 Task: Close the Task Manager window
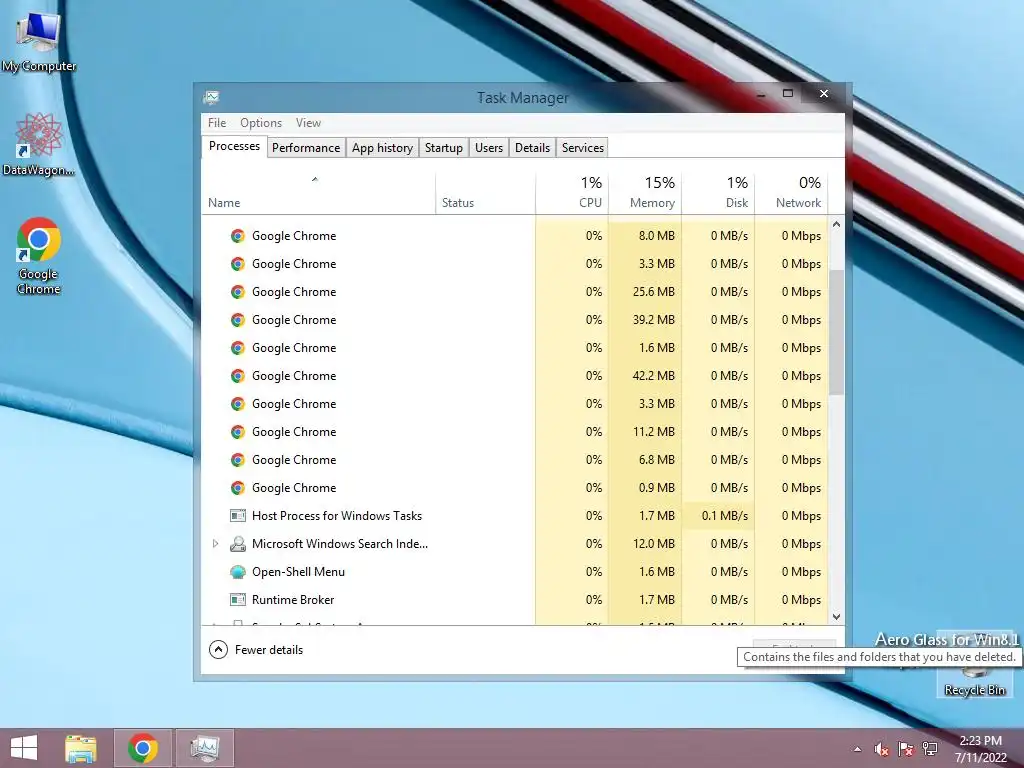click(824, 93)
